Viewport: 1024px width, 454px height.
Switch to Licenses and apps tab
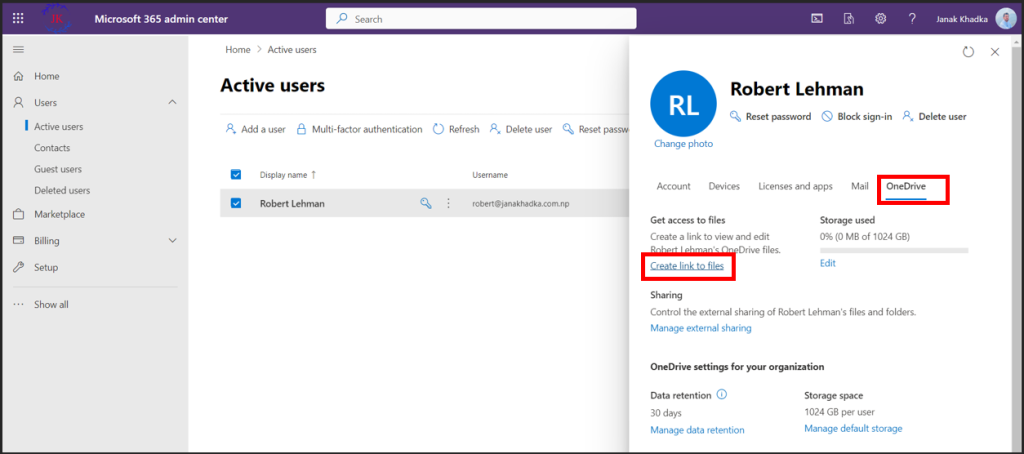[795, 186]
